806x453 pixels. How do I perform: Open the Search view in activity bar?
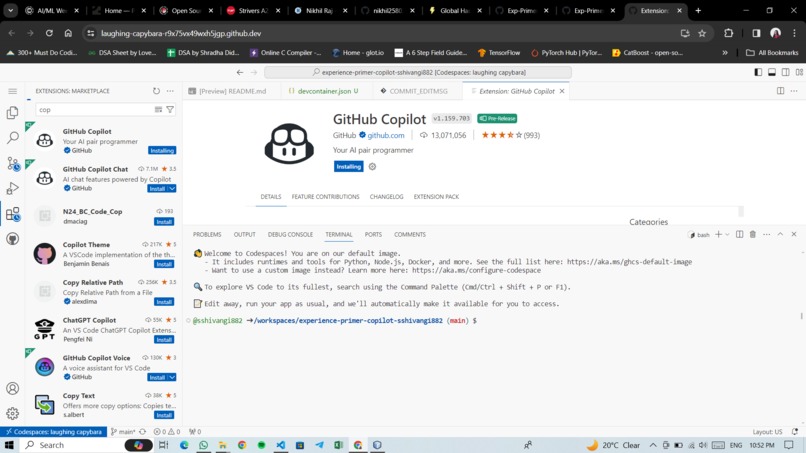[x=13, y=137]
